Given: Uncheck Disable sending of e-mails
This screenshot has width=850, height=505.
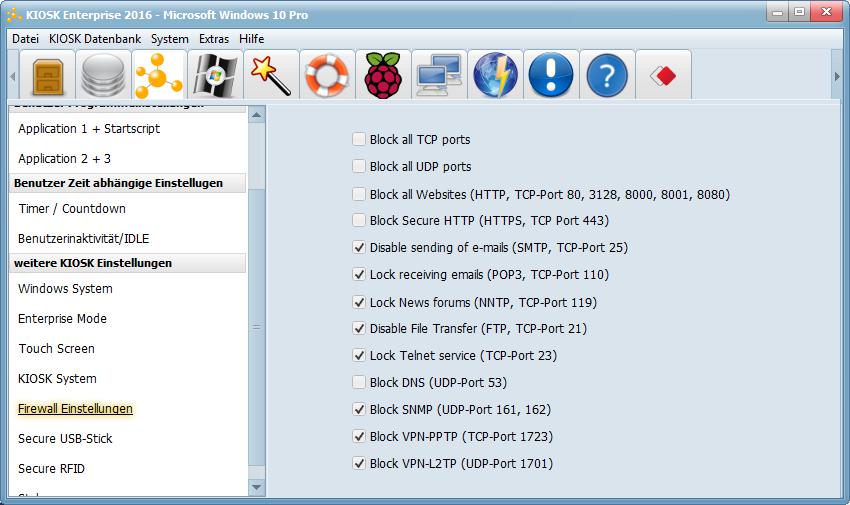Looking at the screenshot, I should 359,247.
